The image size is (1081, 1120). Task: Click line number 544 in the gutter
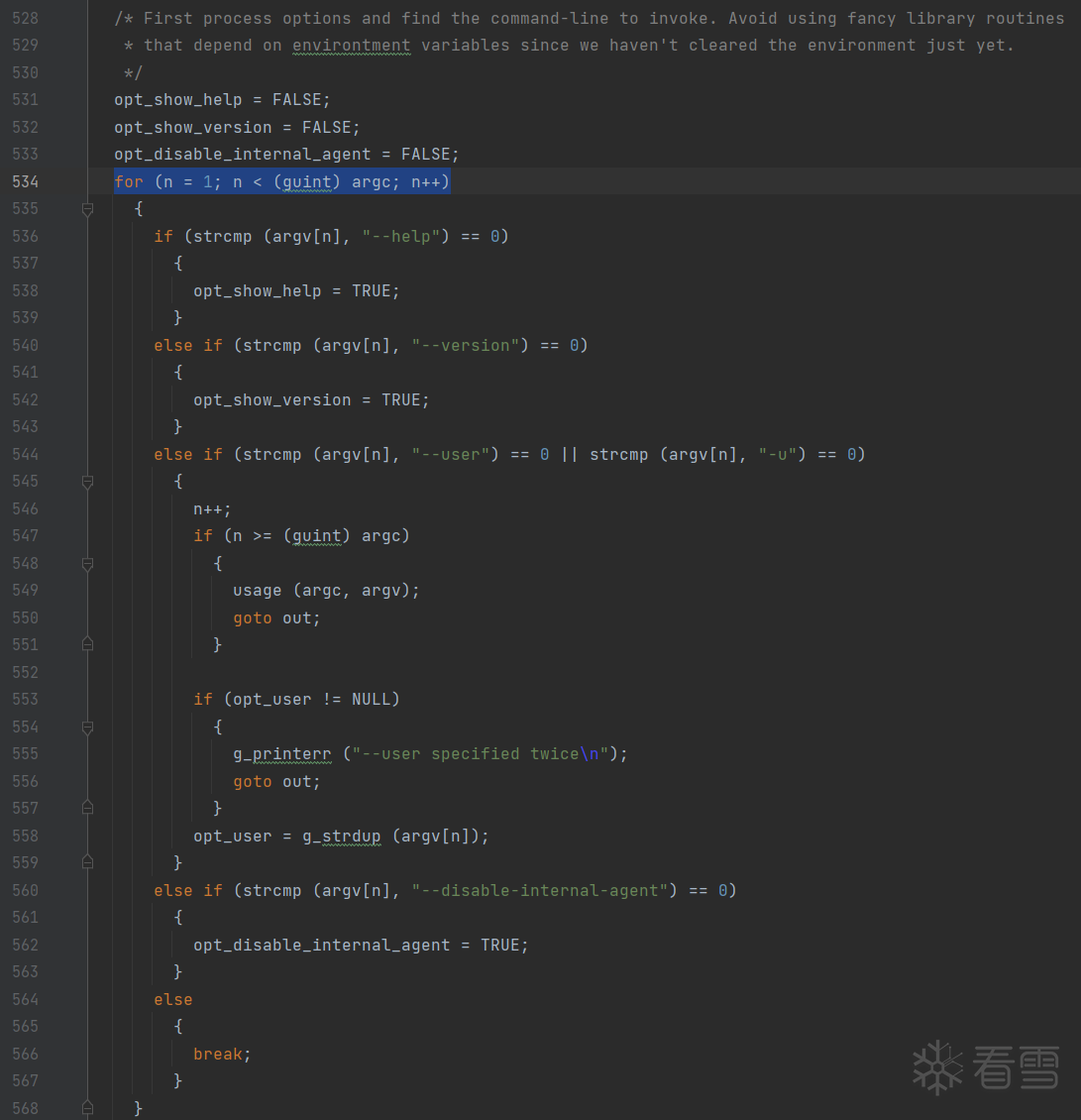[25, 454]
